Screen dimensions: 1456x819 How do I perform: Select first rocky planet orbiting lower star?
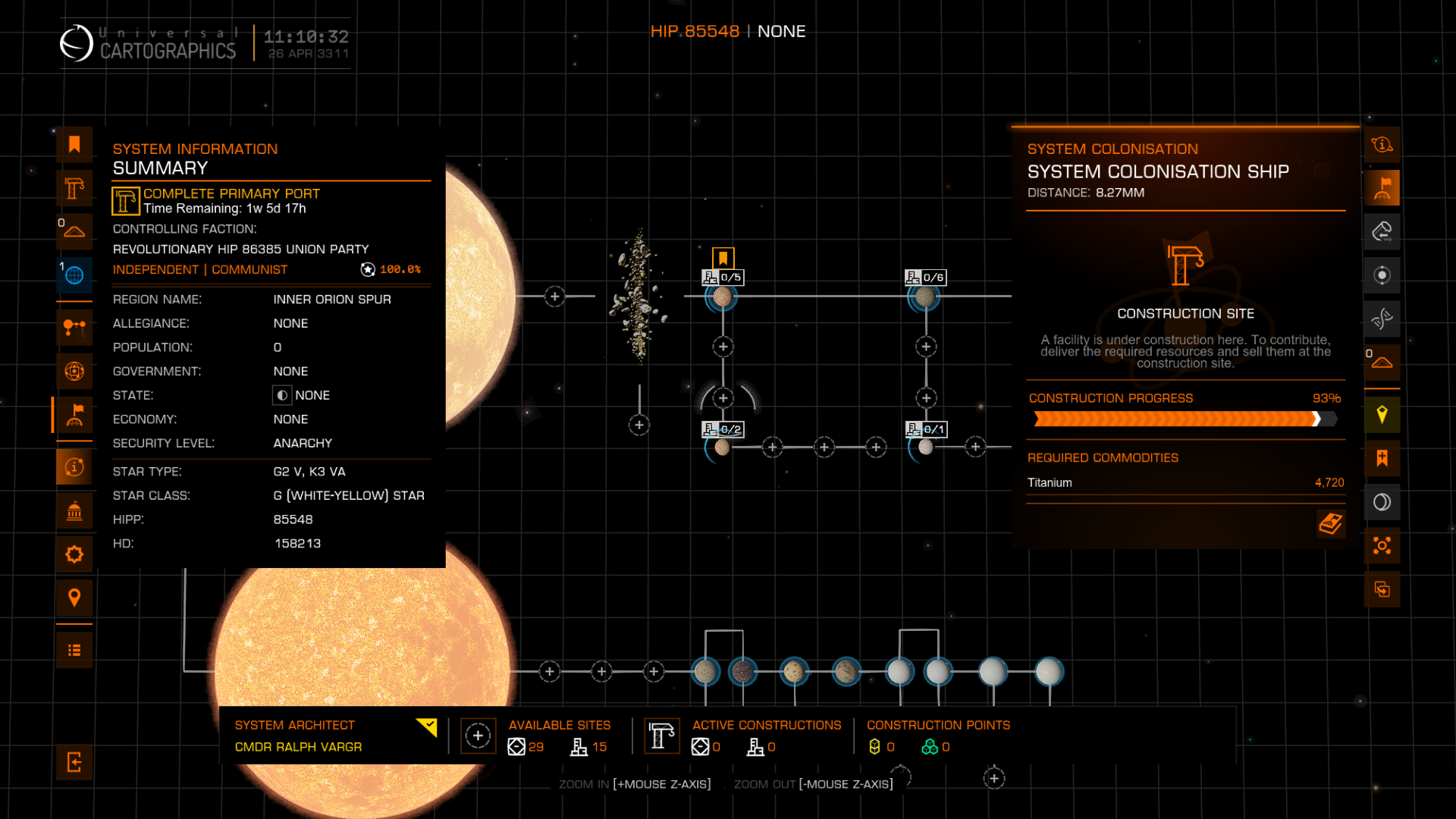(x=705, y=671)
